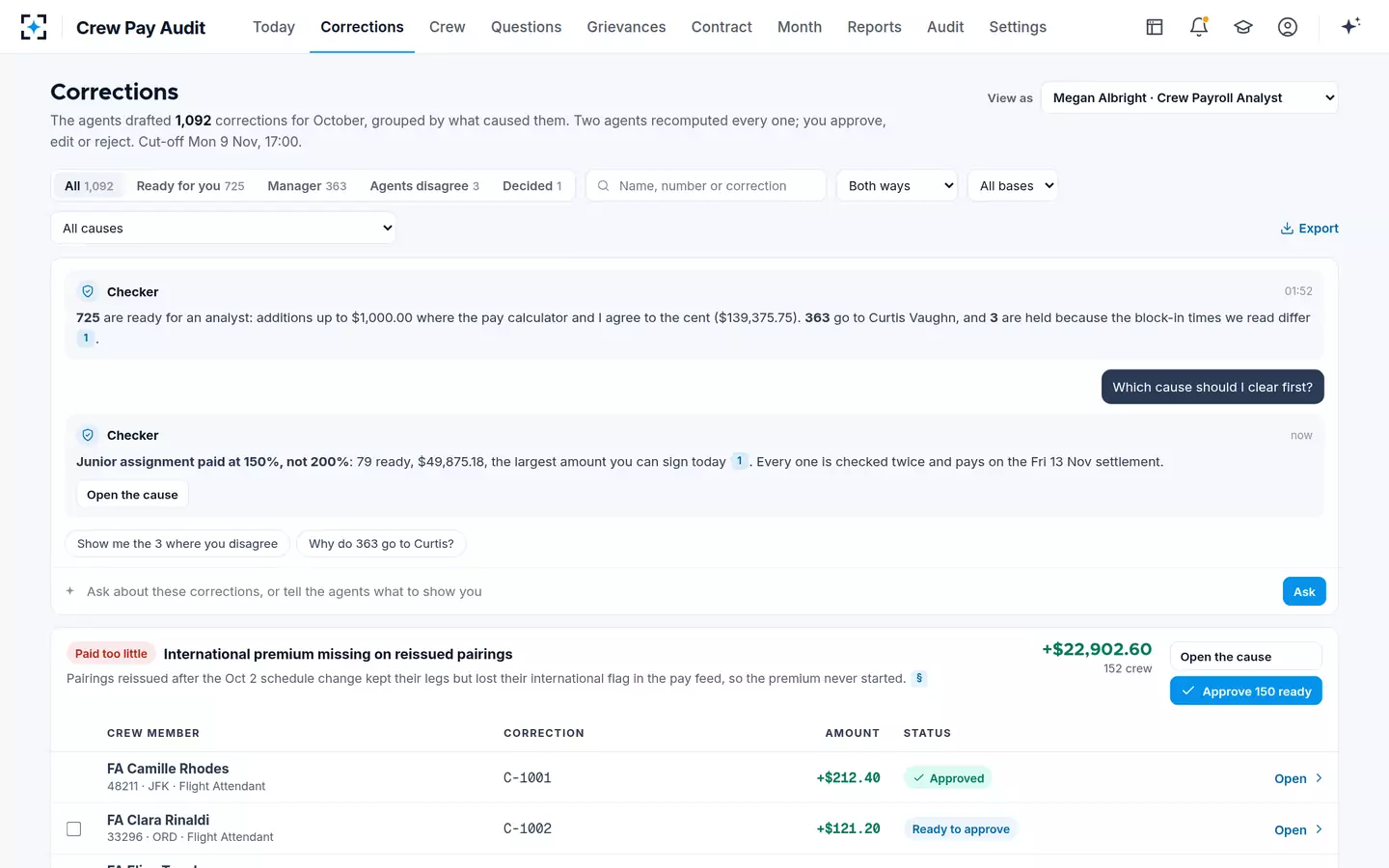This screenshot has height=868, width=1389.
Task: Select the 'Why do 363 go to Curtis?' suggestion
Action: pos(381,543)
